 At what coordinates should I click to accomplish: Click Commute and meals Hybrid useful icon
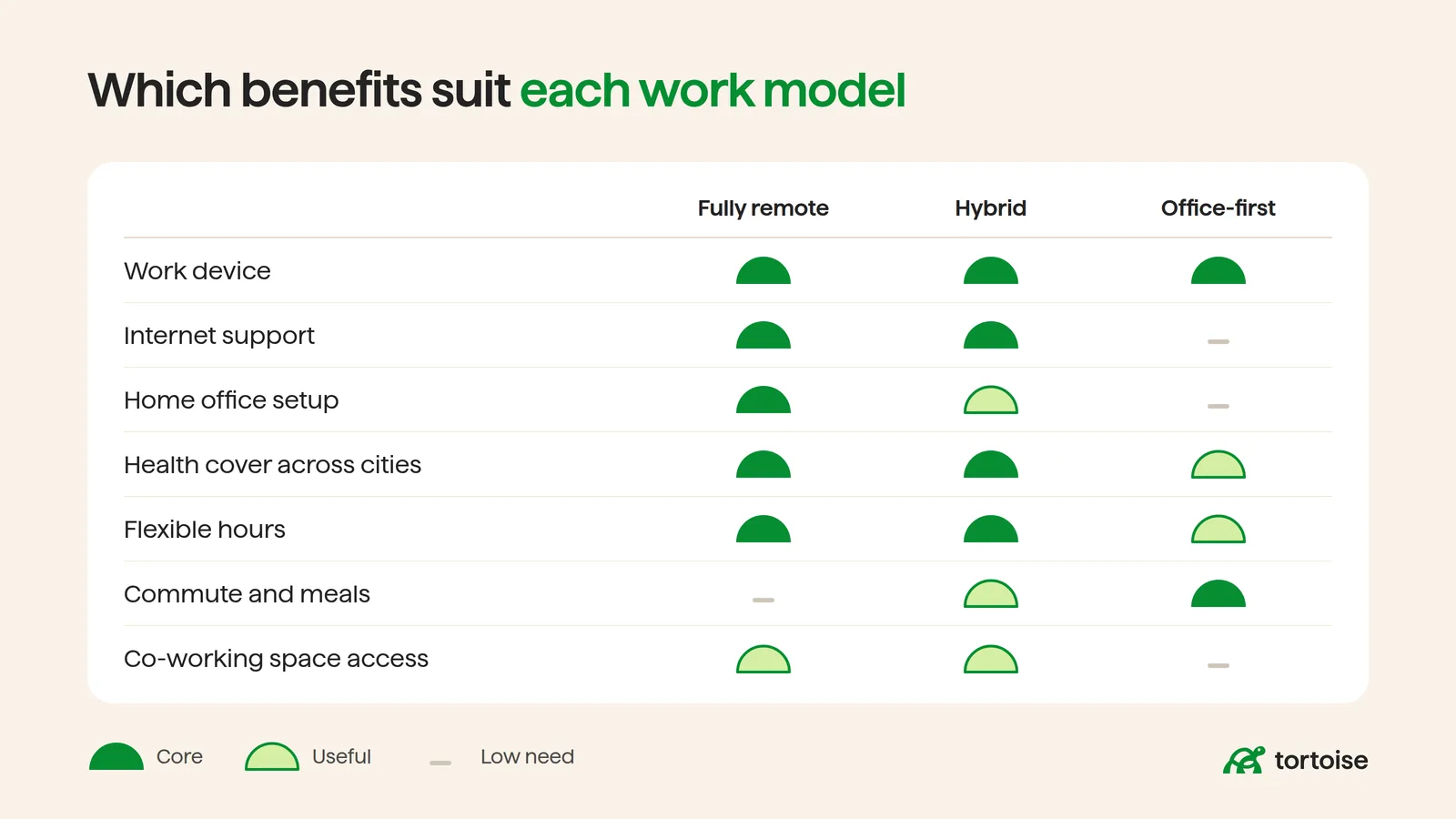[991, 593]
